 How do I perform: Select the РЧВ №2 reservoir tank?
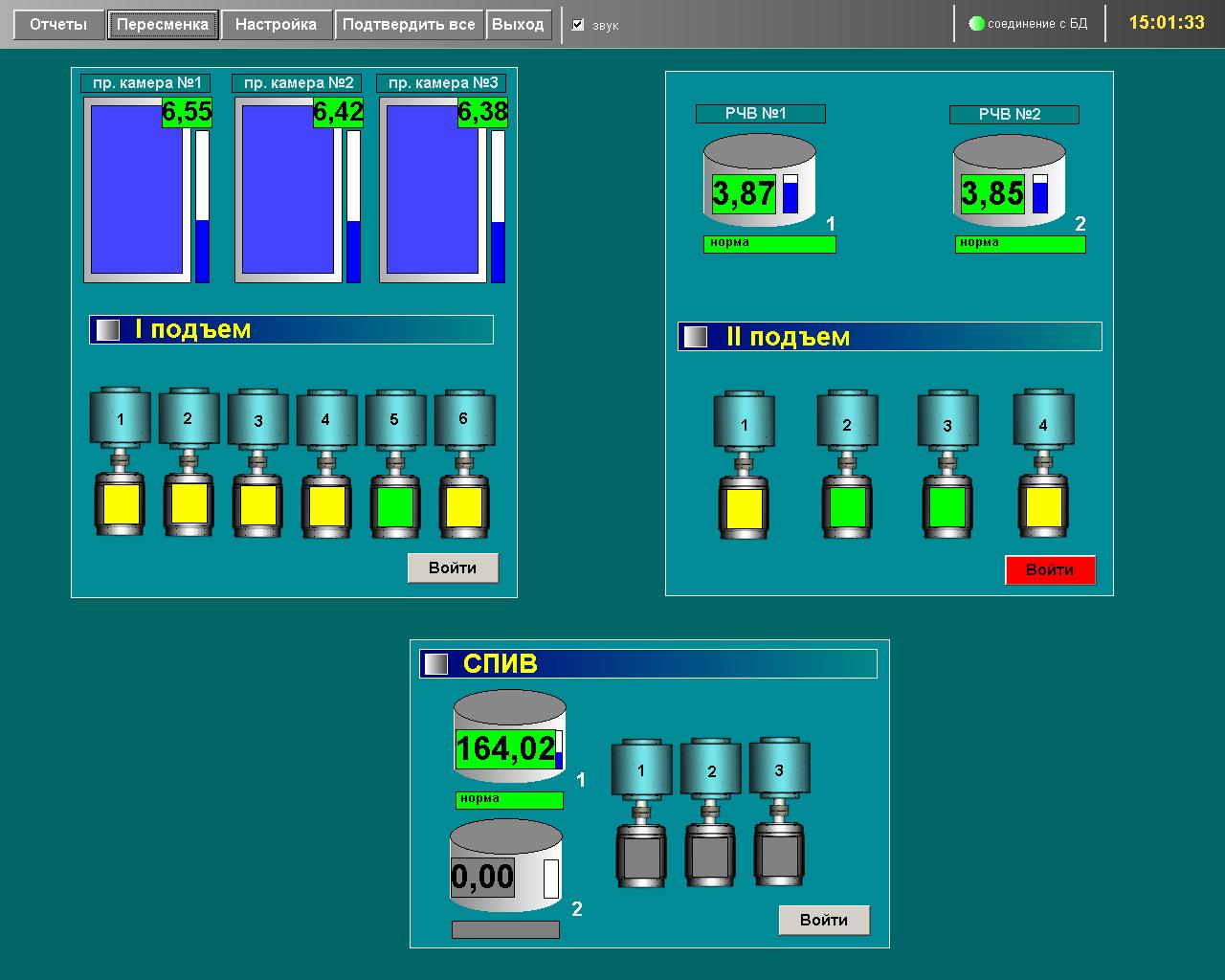point(1009,182)
